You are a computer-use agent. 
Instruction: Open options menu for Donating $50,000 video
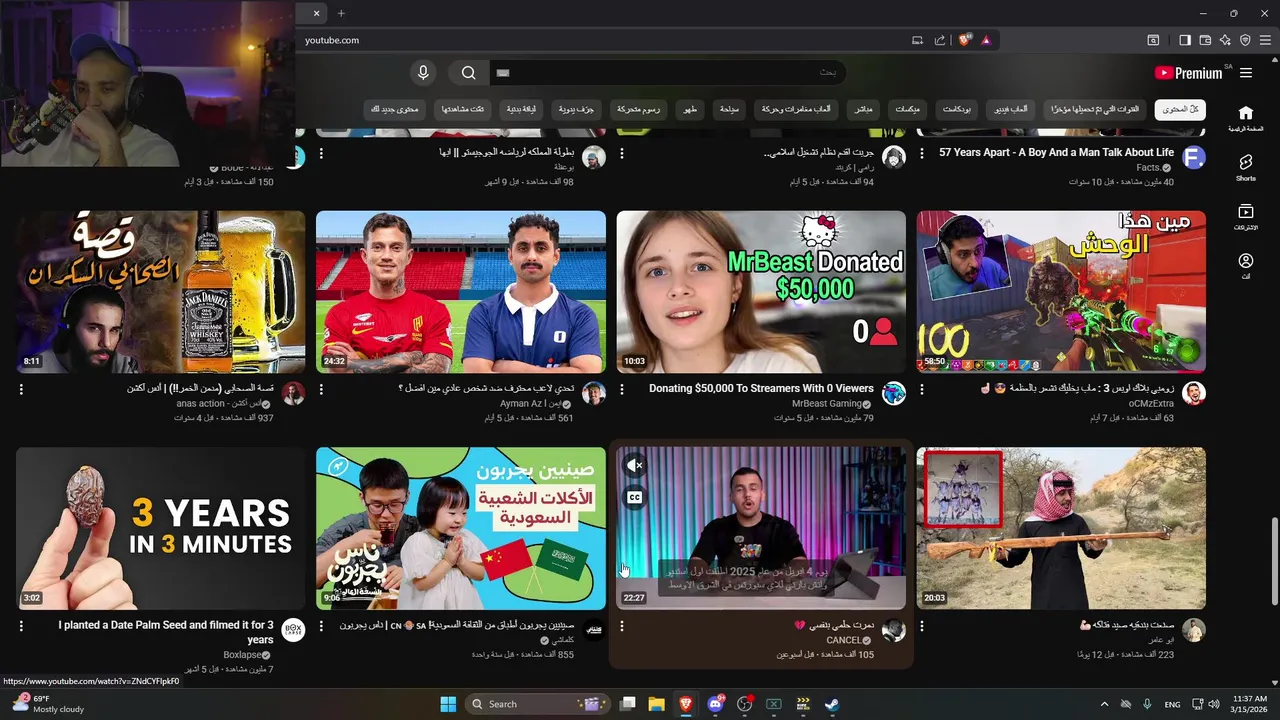tap(622, 389)
